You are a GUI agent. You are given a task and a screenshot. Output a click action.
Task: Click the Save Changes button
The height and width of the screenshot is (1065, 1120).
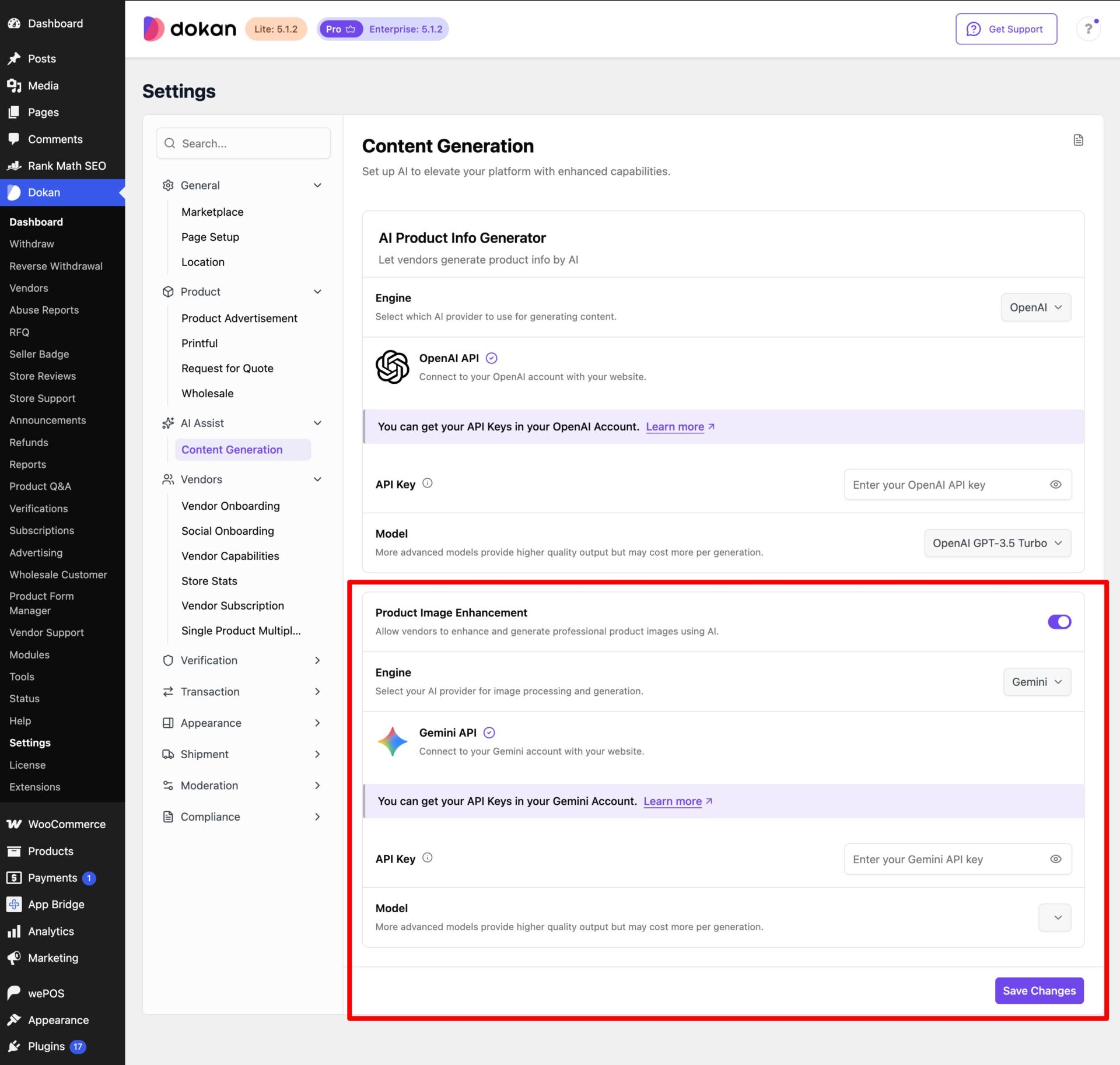tap(1039, 990)
